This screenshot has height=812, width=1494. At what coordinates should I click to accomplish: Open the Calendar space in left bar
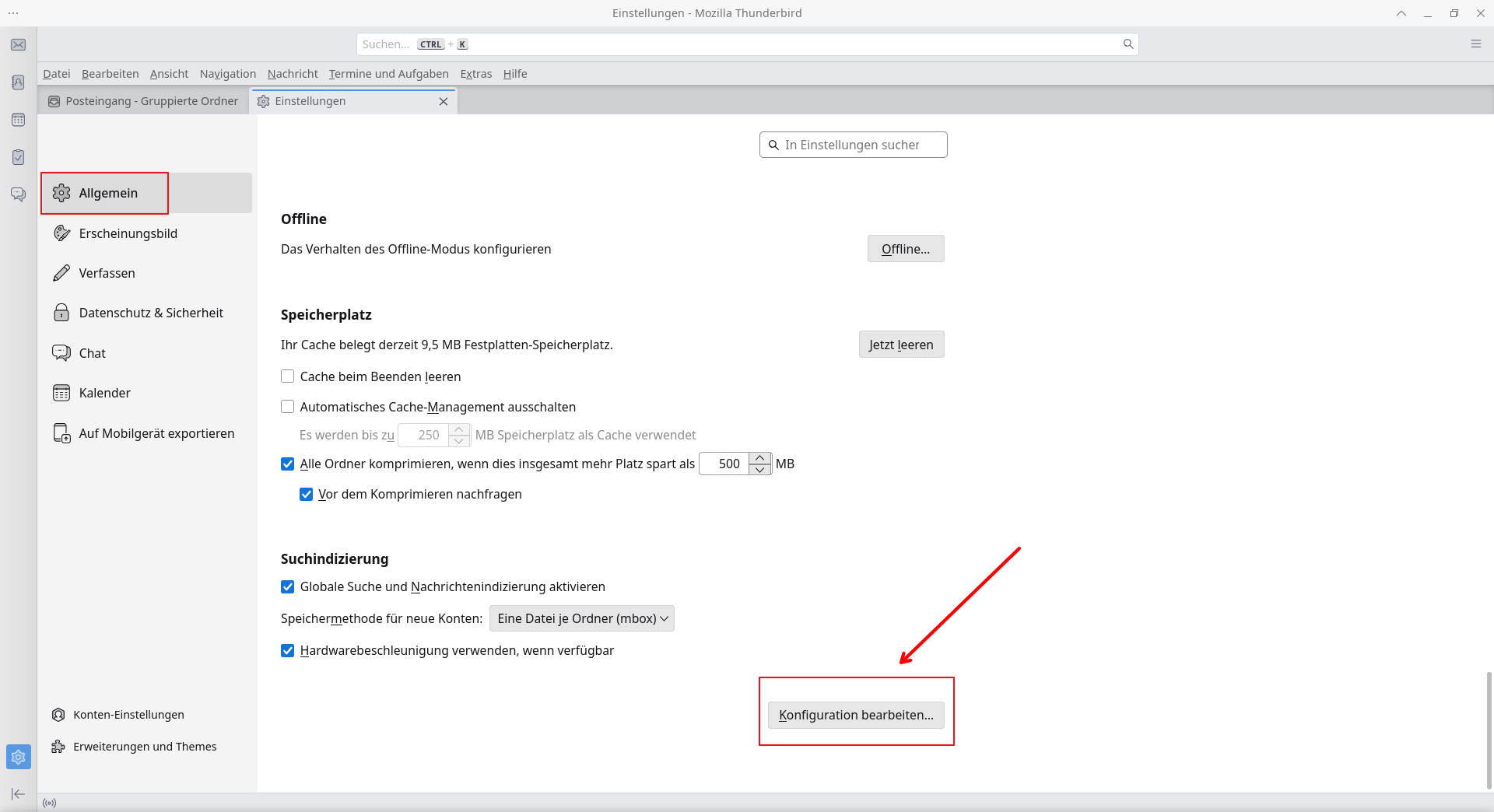point(18,120)
